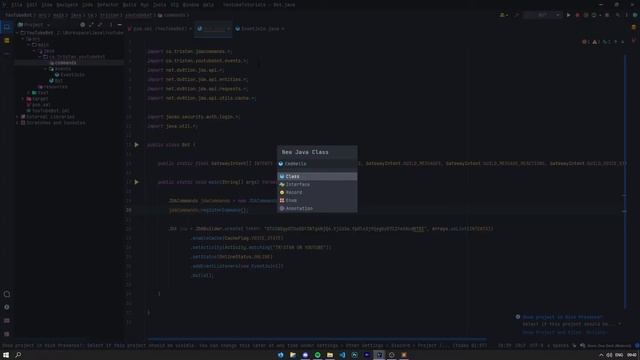Viewport: 640px width, 360px height.
Task: Click the build hammer icon
Action: 516,15
